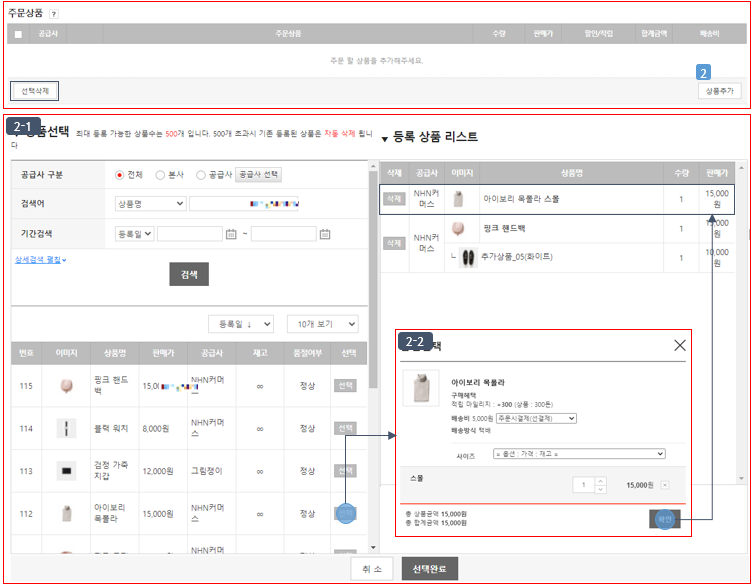Click the 재고 column header
Screen dimensions: 754x587
[260, 353]
